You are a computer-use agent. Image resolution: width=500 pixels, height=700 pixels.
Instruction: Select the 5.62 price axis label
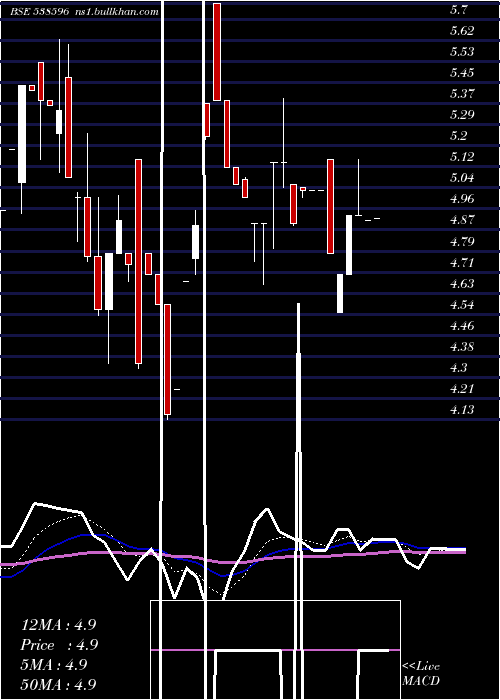pyautogui.click(x=462, y=30)
